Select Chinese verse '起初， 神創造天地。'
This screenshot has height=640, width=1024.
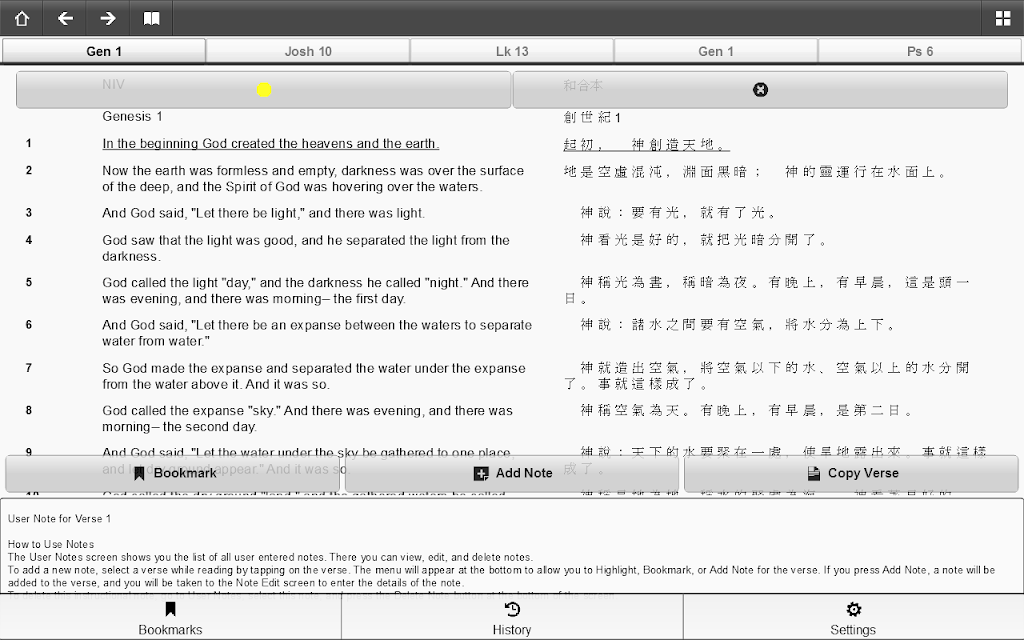coord(646,144)
